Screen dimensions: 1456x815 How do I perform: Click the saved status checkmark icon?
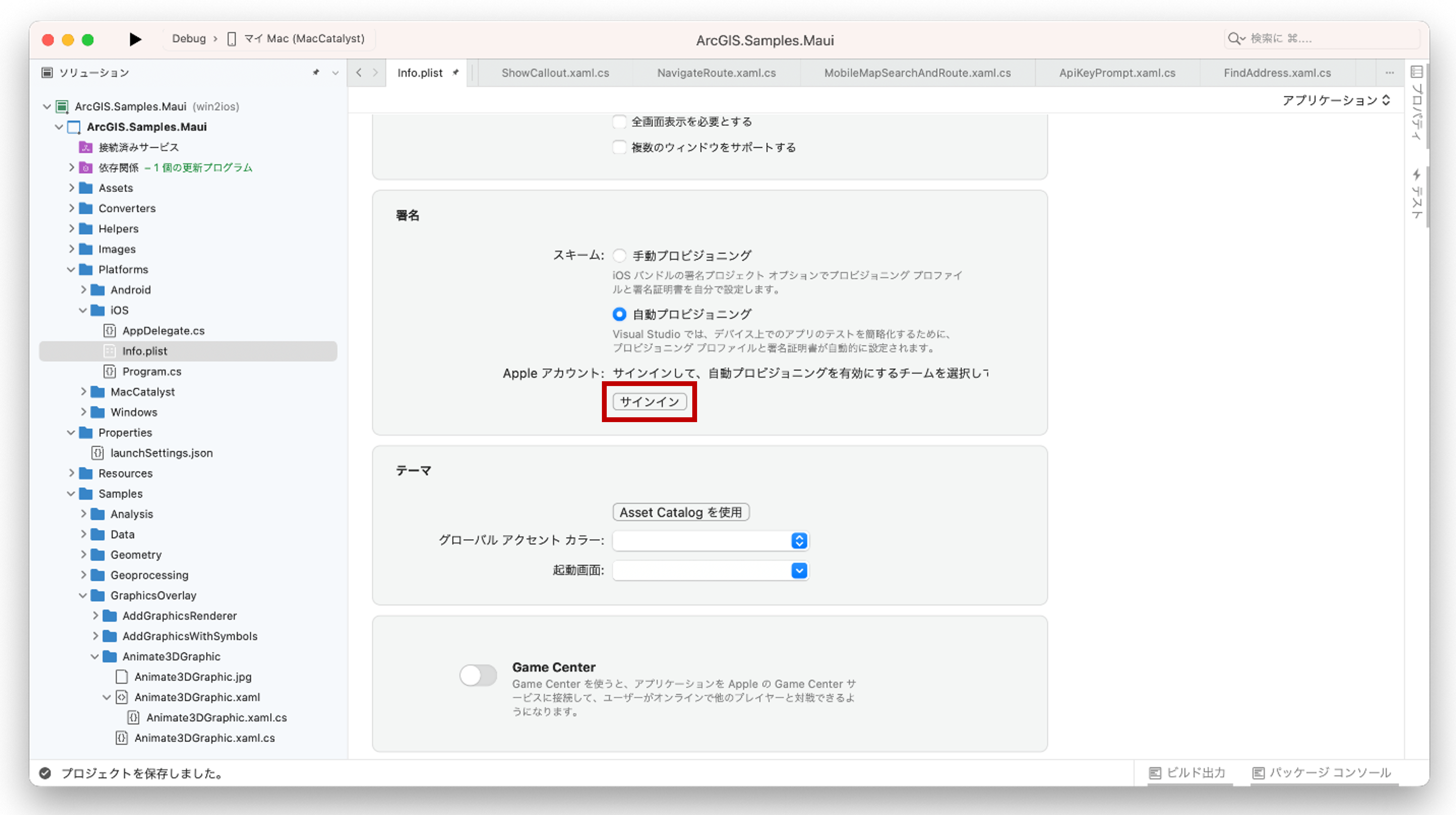click(x=45, y=773)
